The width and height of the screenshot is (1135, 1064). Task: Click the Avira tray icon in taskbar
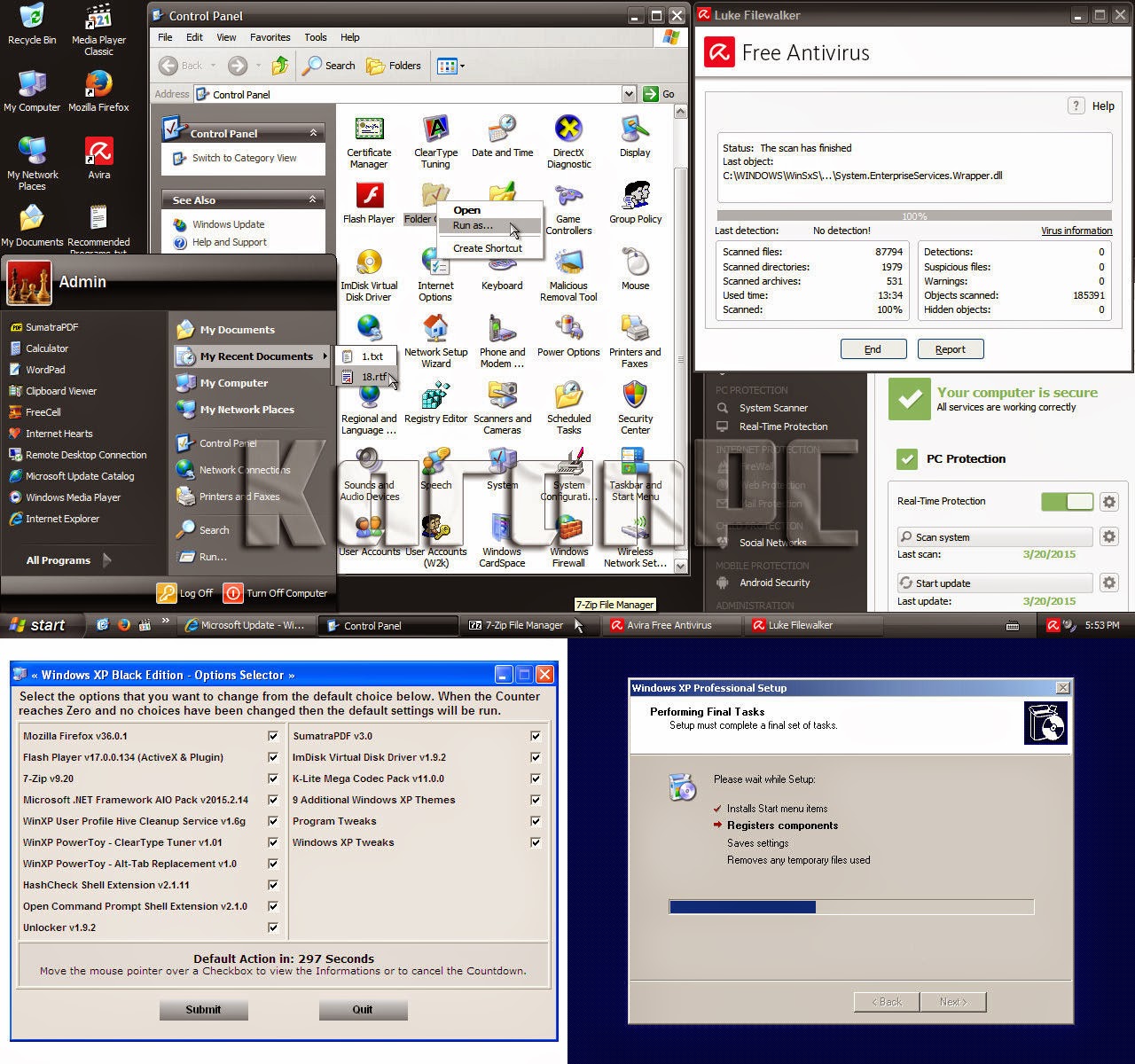click(1053, 625)
